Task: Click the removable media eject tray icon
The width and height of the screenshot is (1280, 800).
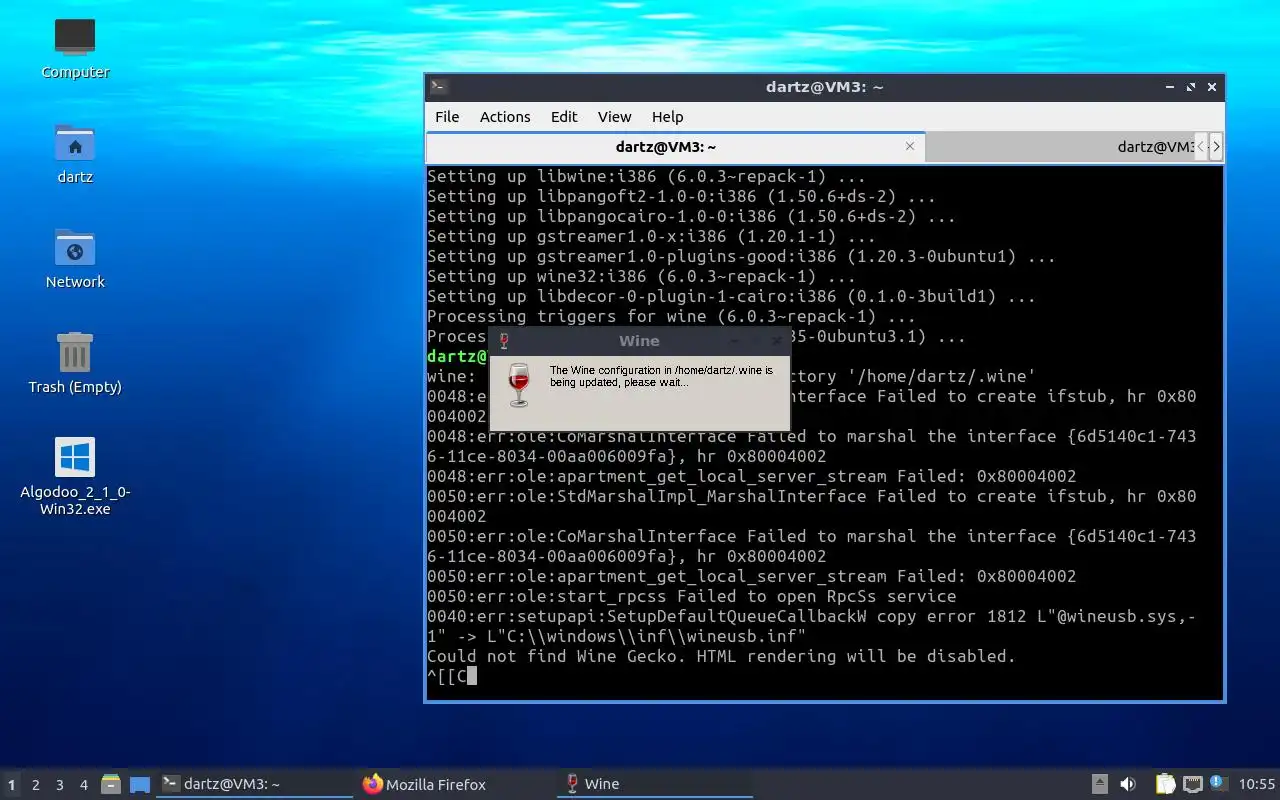Action: 1099,784
